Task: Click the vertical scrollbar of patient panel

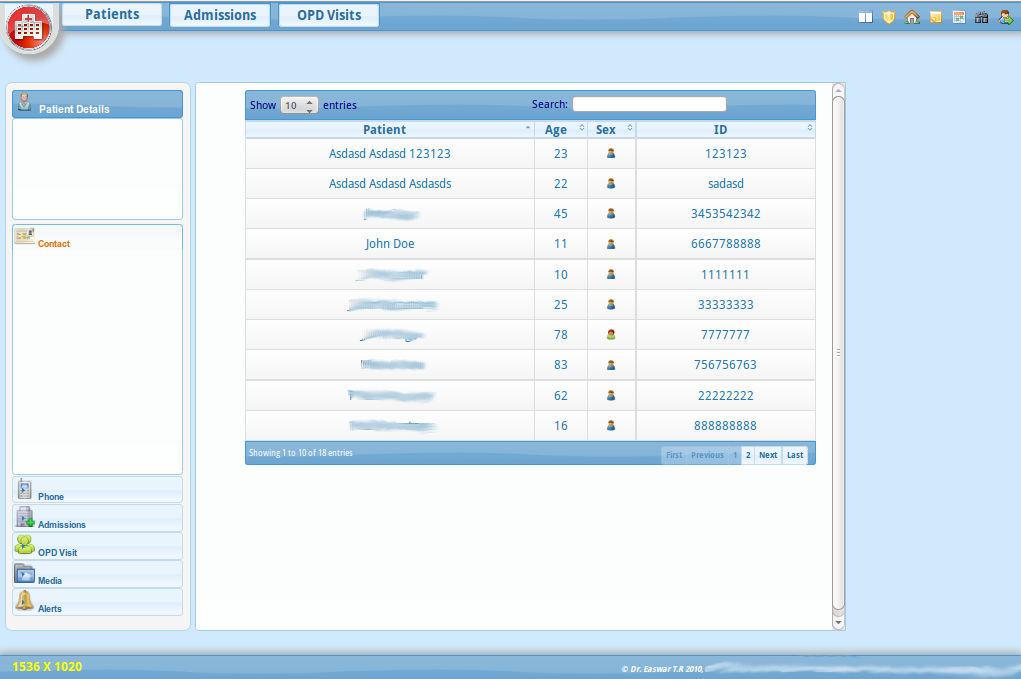Action: [838, 352]
